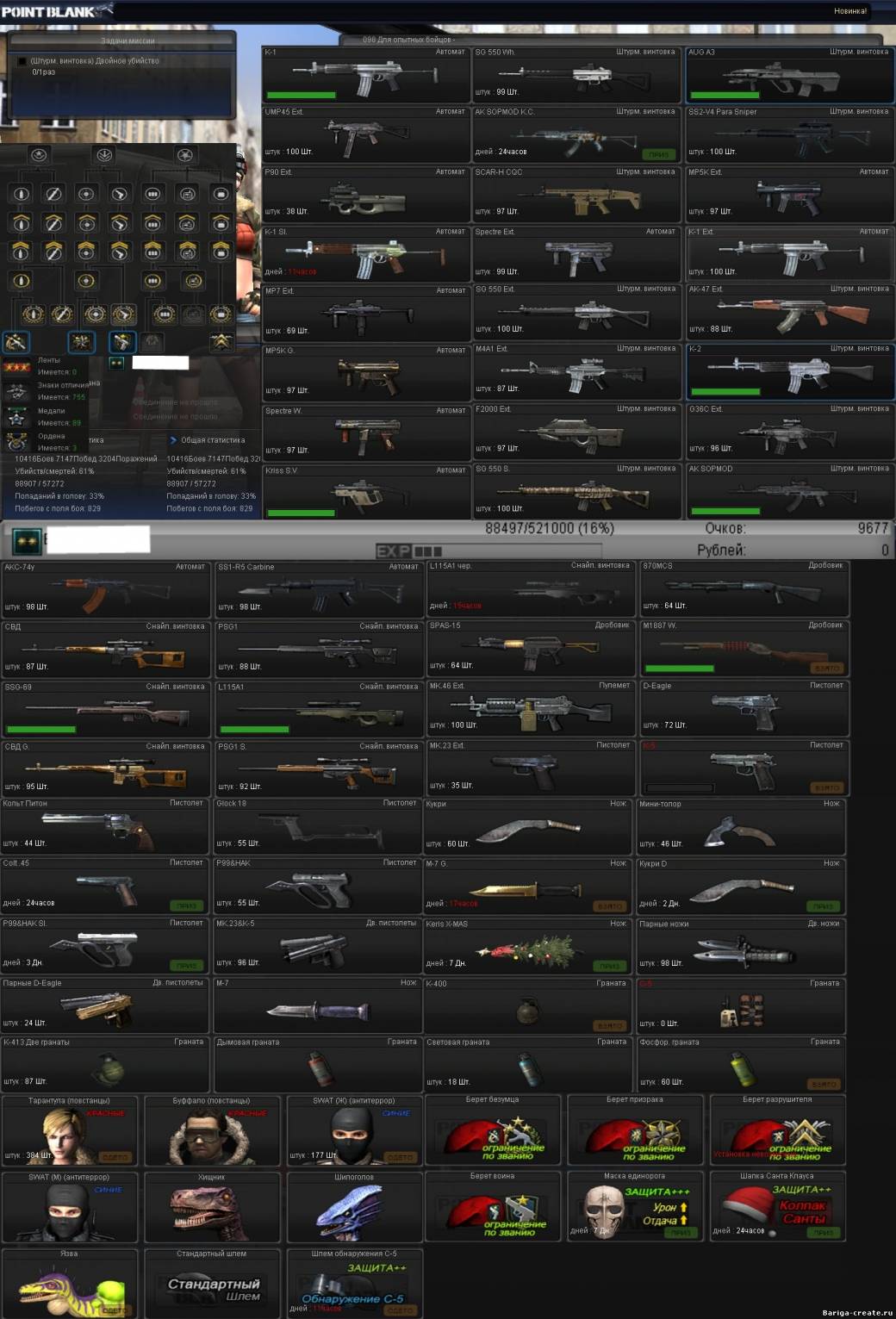Pick the Дымовая граната smoke grenade
Screen dimensions: 896x1319
click(x=316, y=1064)
